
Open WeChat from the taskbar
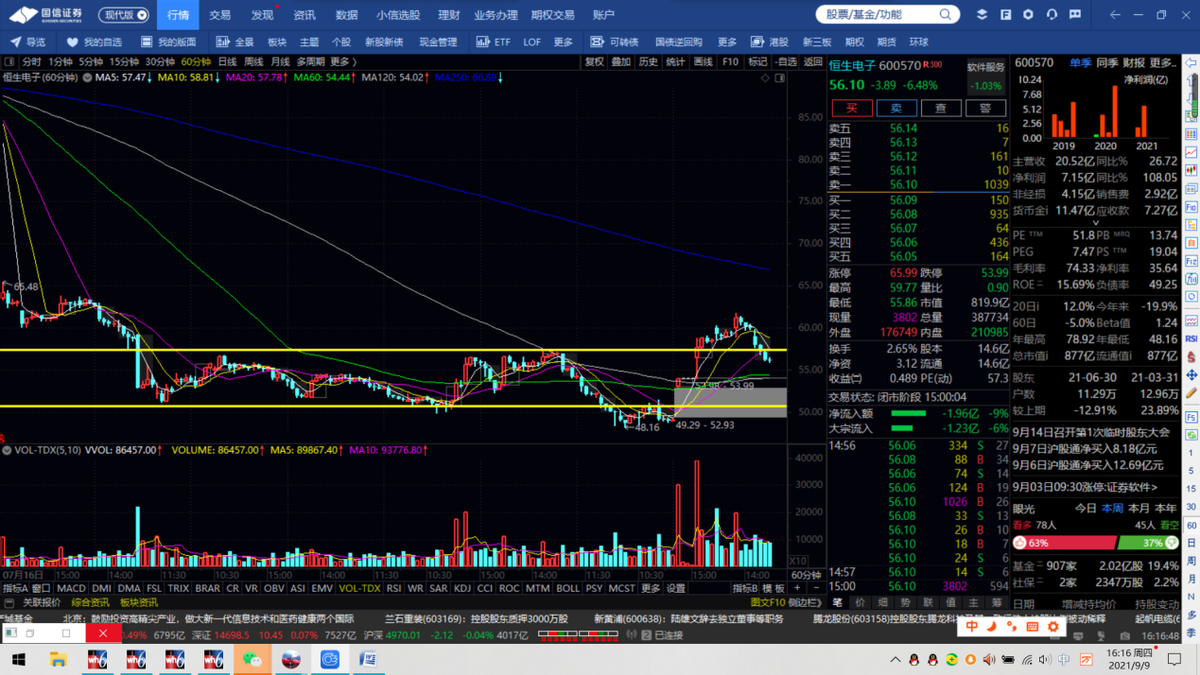[x=250, y=660]
